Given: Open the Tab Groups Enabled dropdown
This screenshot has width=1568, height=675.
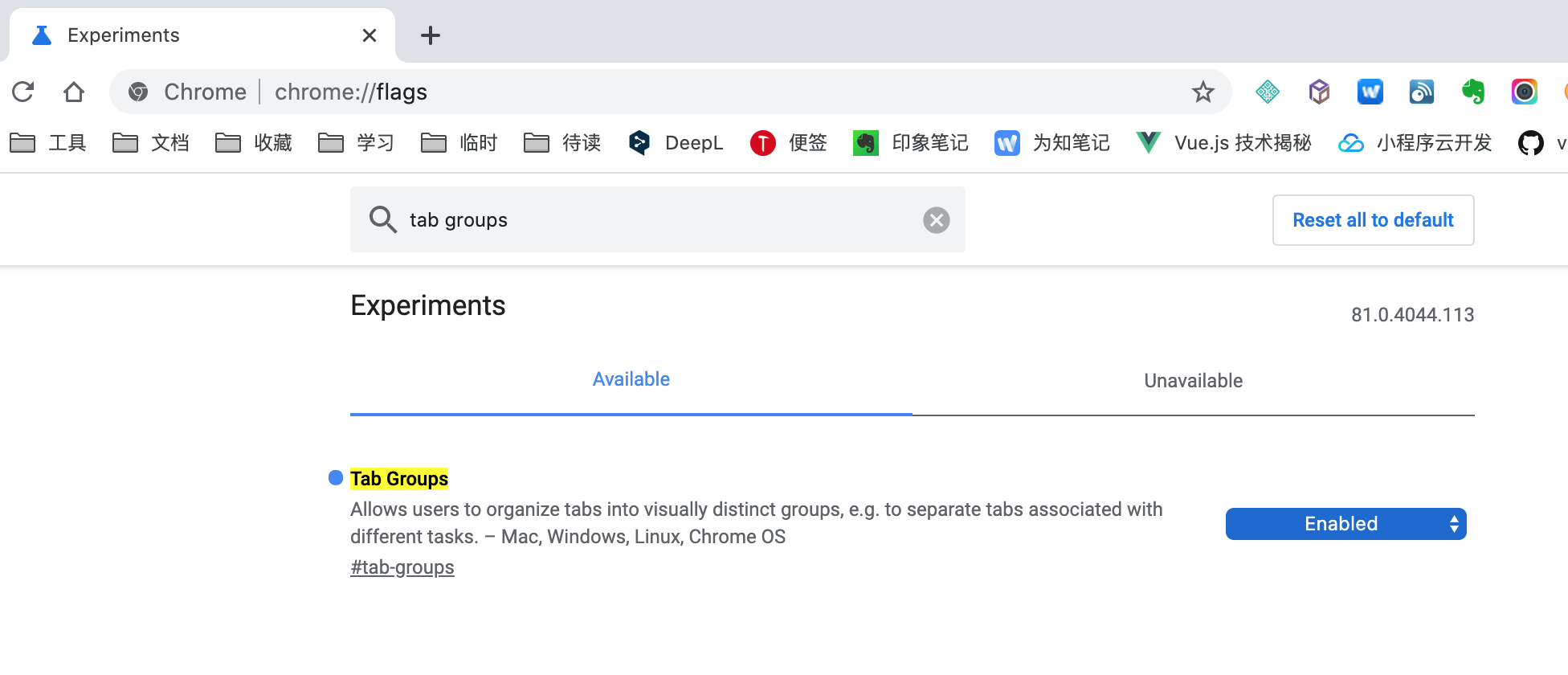Looking at the screenshot, I should (x=1345, y=524).
